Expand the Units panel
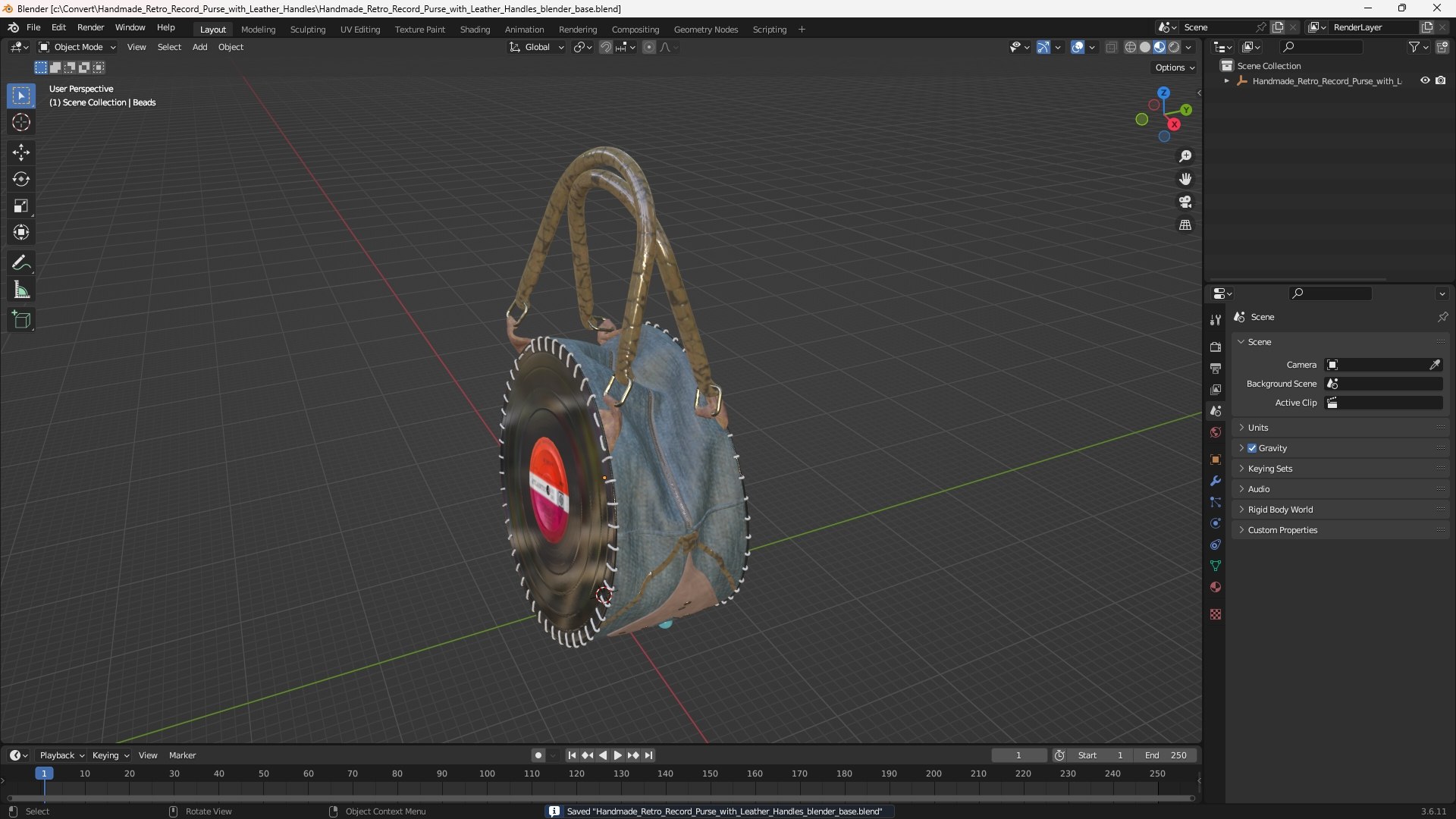Viewport: 1456px width, 819px height. tap(1258, 428)
